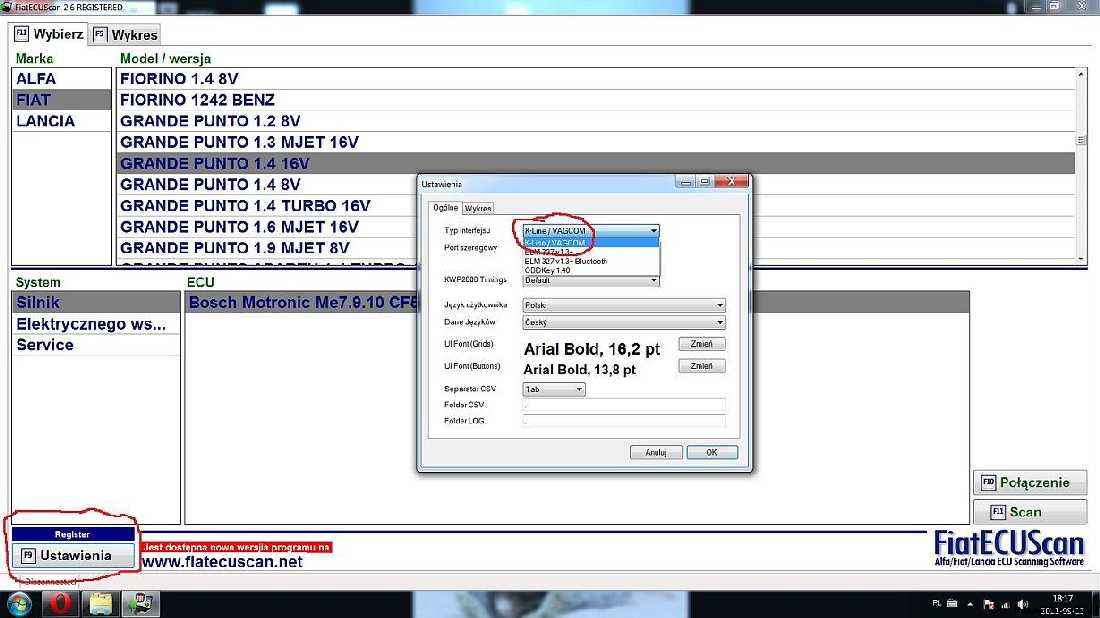This screenshot has width=1100, height=618.
Task: Open the user language dropdown showing Polski
Action: 624,305
